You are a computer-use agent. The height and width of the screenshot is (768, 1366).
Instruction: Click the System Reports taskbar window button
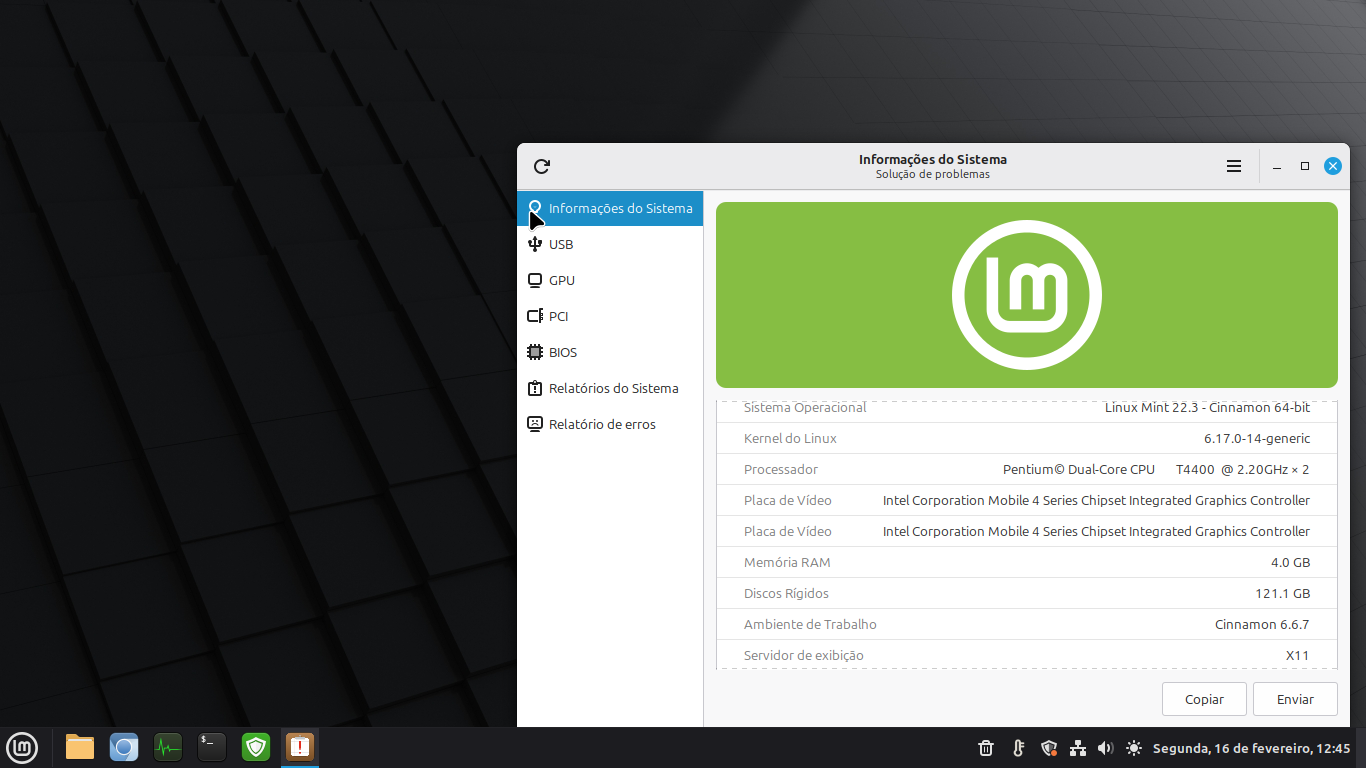tap(299, 747)
